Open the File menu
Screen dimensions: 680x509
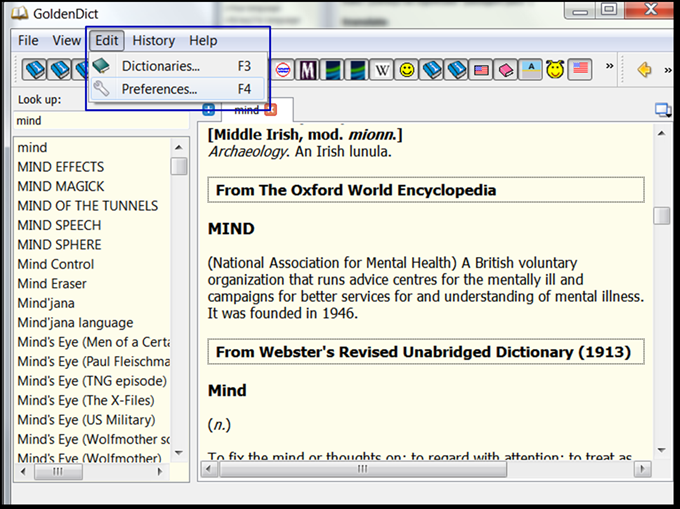click(28, 41)
